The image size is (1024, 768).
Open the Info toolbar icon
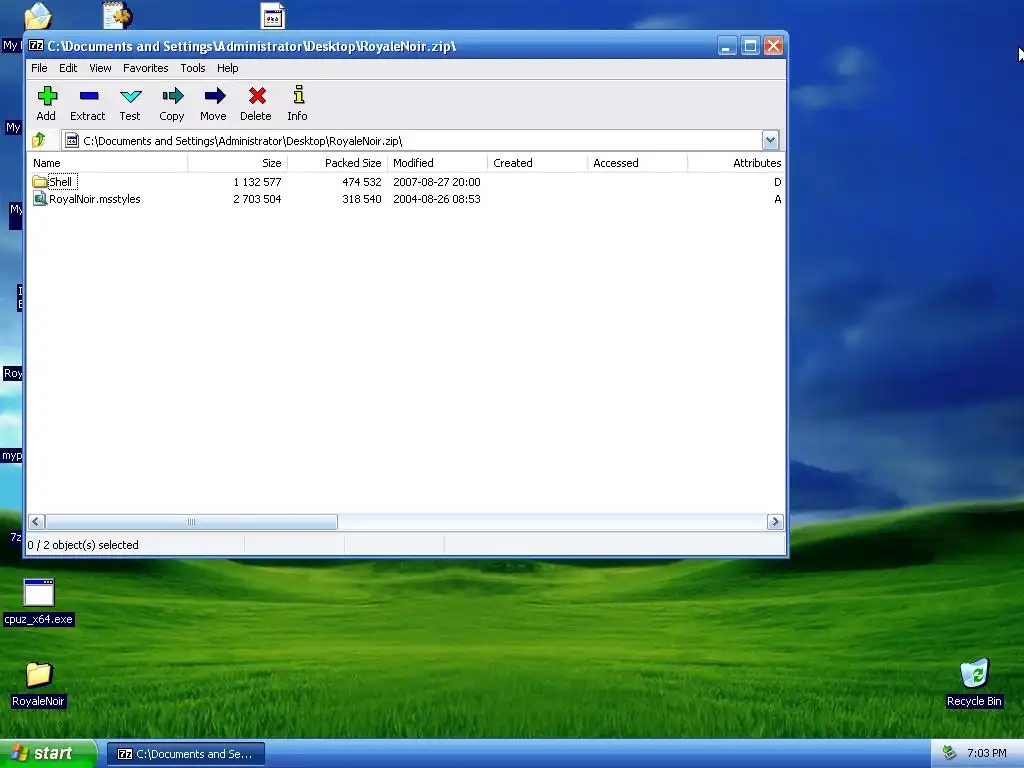(x=298, y=95)
